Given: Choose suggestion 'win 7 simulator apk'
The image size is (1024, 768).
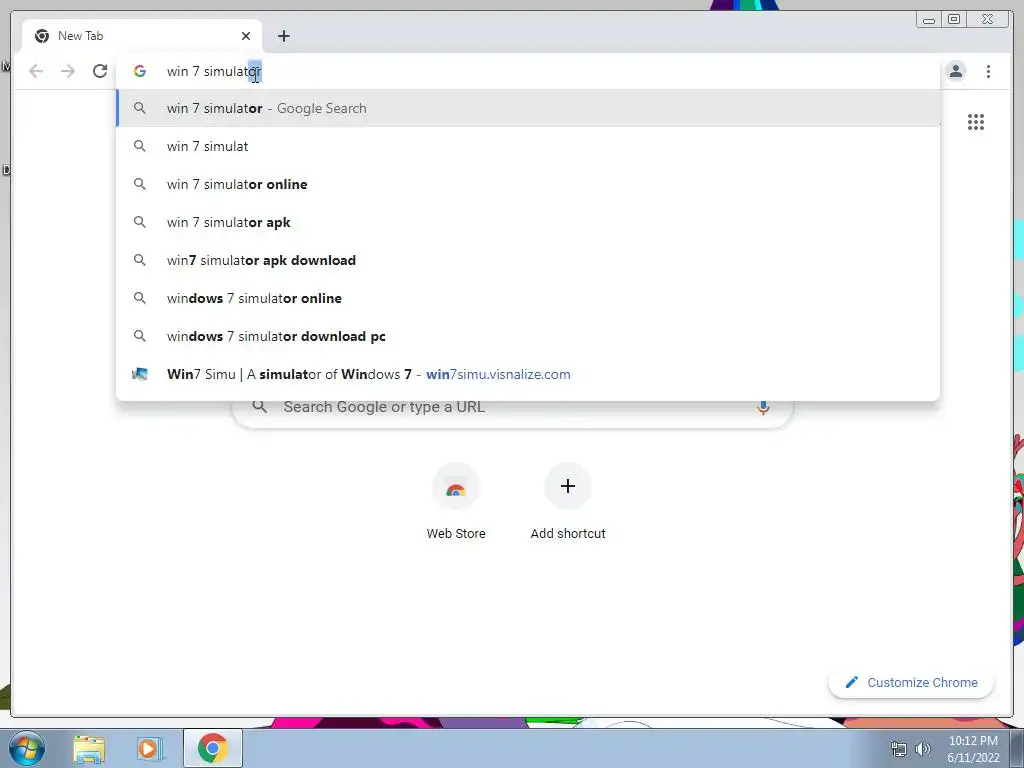Looking at the screenshot, I should pos(528,222).
